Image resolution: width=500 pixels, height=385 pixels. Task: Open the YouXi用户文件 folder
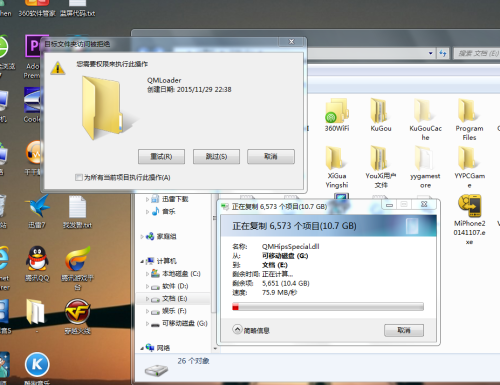click(381, 167)
